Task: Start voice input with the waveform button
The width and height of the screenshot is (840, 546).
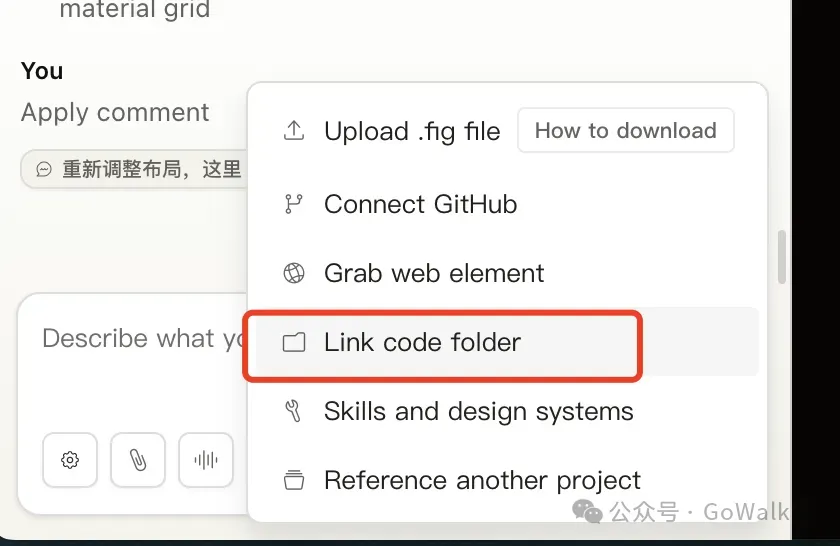Action: click(206, 460)
